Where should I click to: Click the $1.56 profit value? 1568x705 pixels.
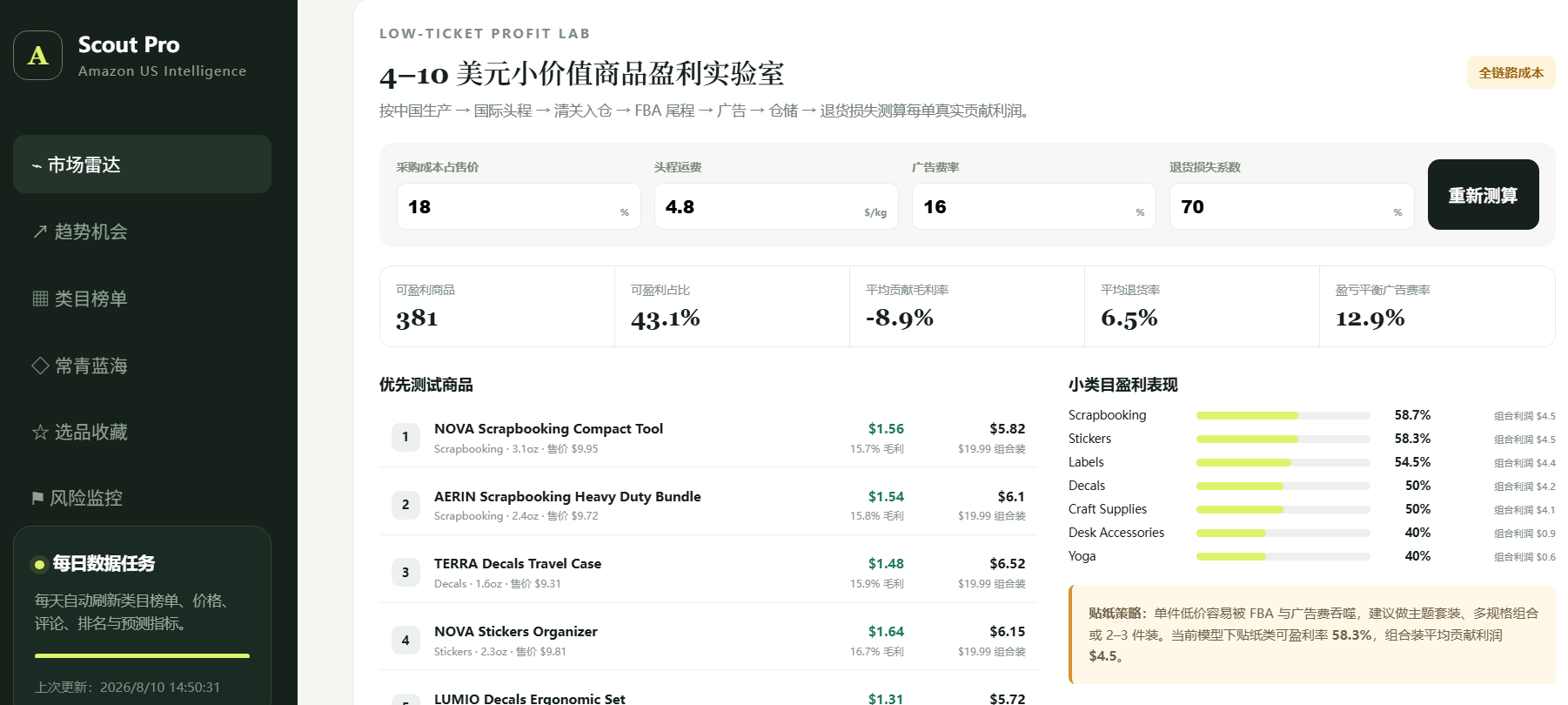(x=886, y=428)
